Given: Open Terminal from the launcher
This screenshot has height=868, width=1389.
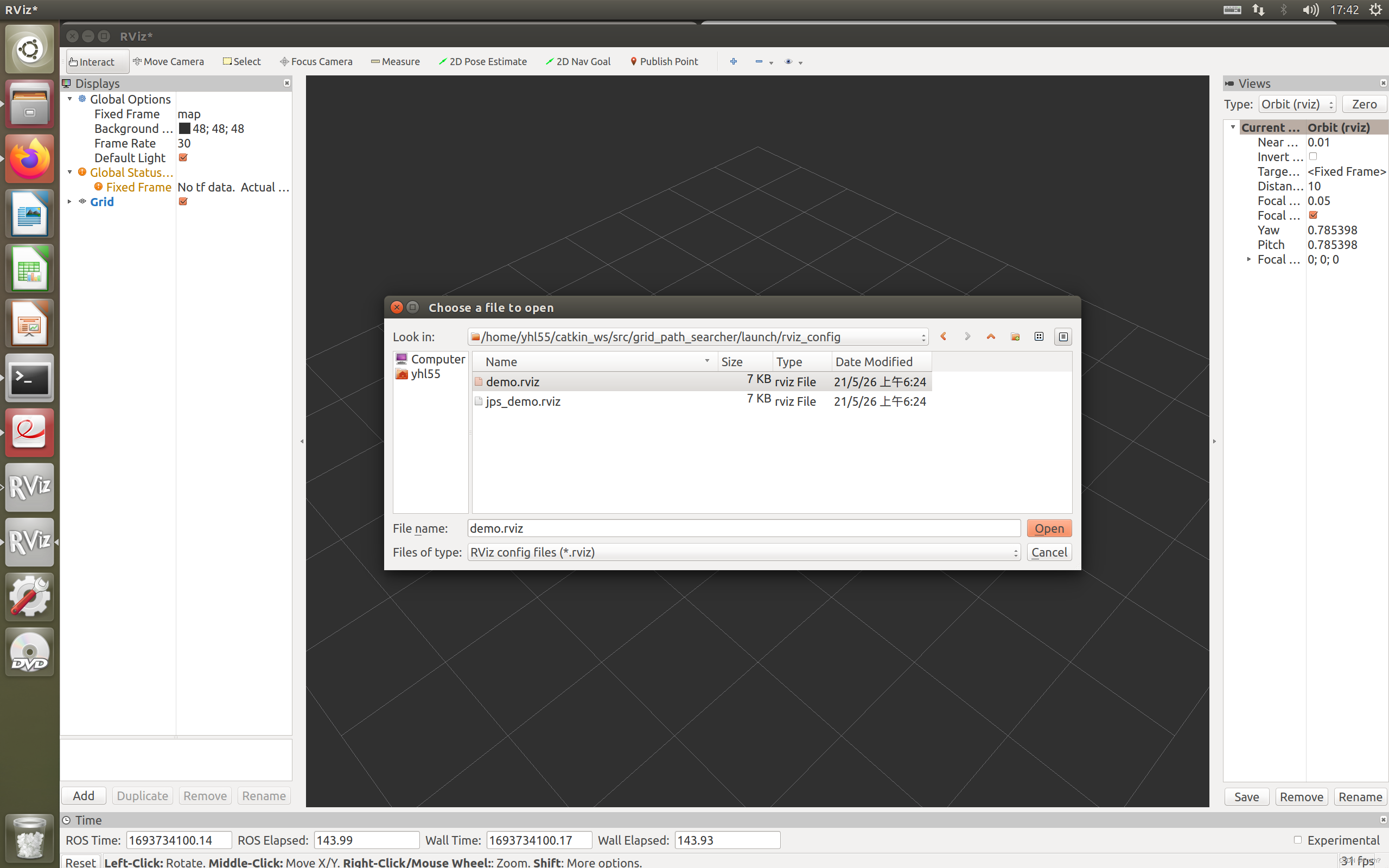Looking at the screenshot, I should coord(29,378).
